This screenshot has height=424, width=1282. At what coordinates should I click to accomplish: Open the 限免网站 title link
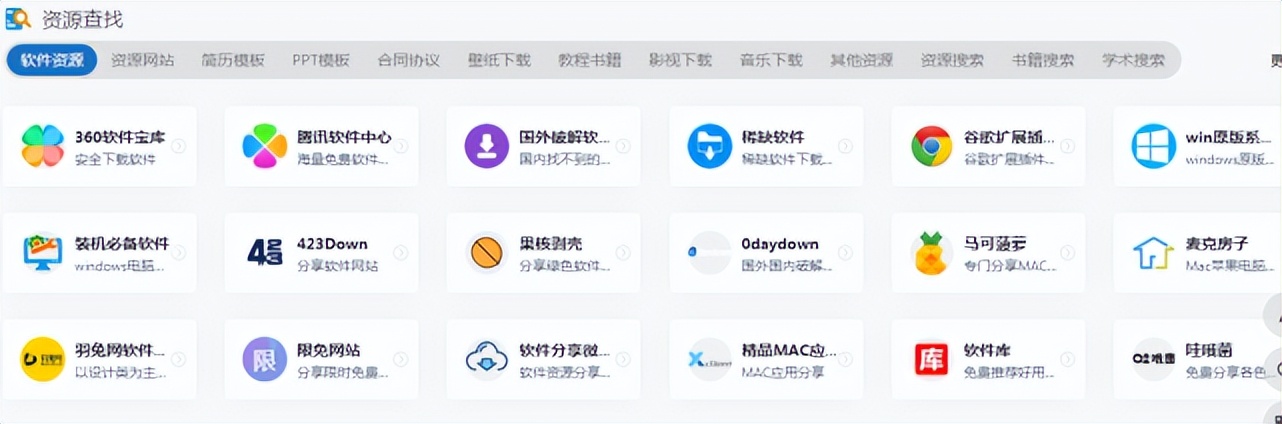329,350
